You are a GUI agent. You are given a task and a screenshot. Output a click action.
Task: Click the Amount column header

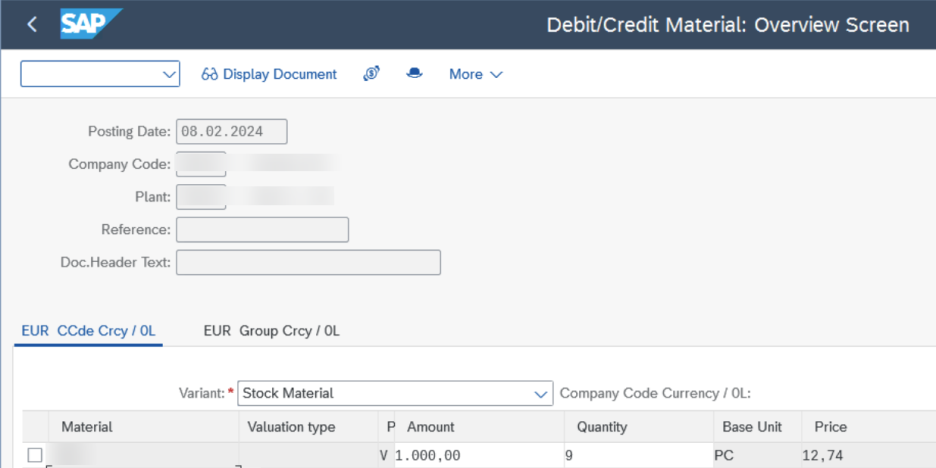(x=479, y=427)
